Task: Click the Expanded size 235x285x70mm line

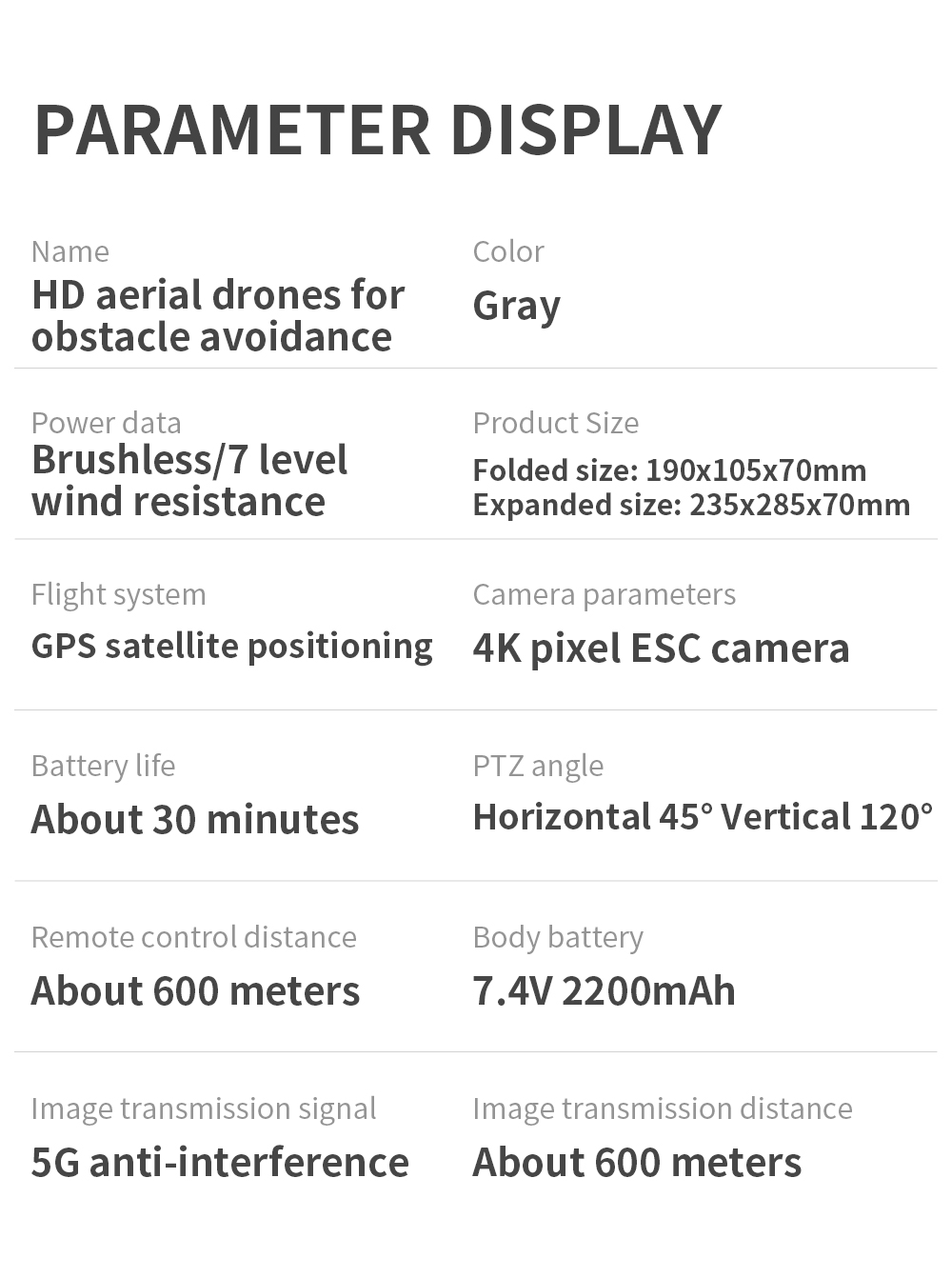Action: [691, 505]
